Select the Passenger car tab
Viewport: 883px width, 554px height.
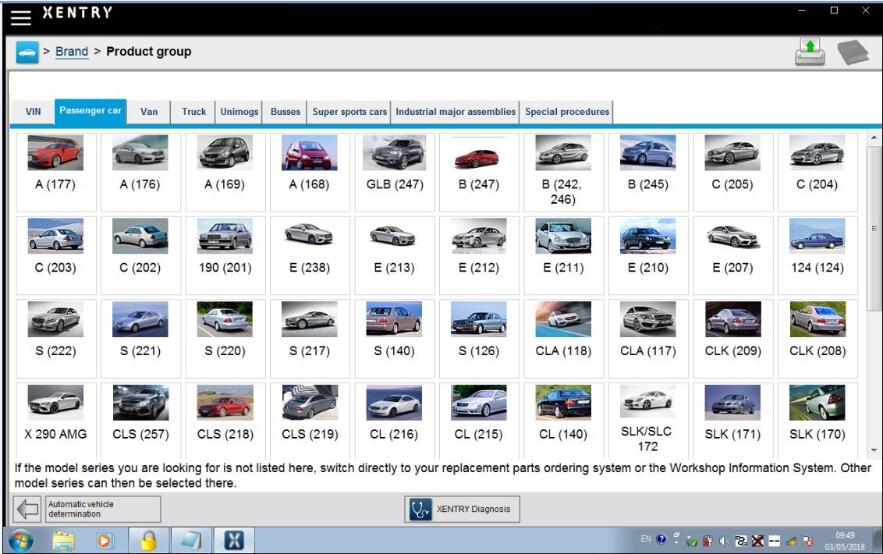click(90, 111)
